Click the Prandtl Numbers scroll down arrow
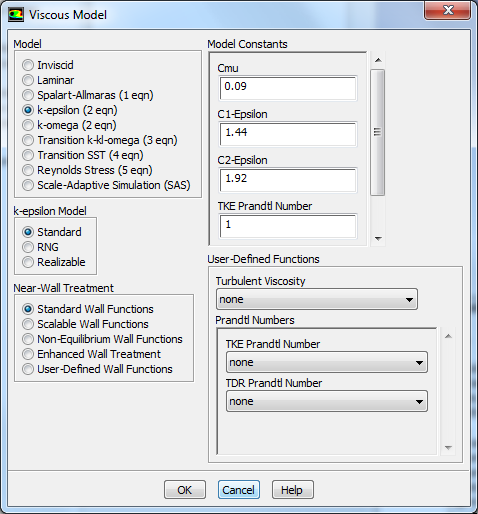Viewport: 478px width, 514px height. tap(448, 448)
